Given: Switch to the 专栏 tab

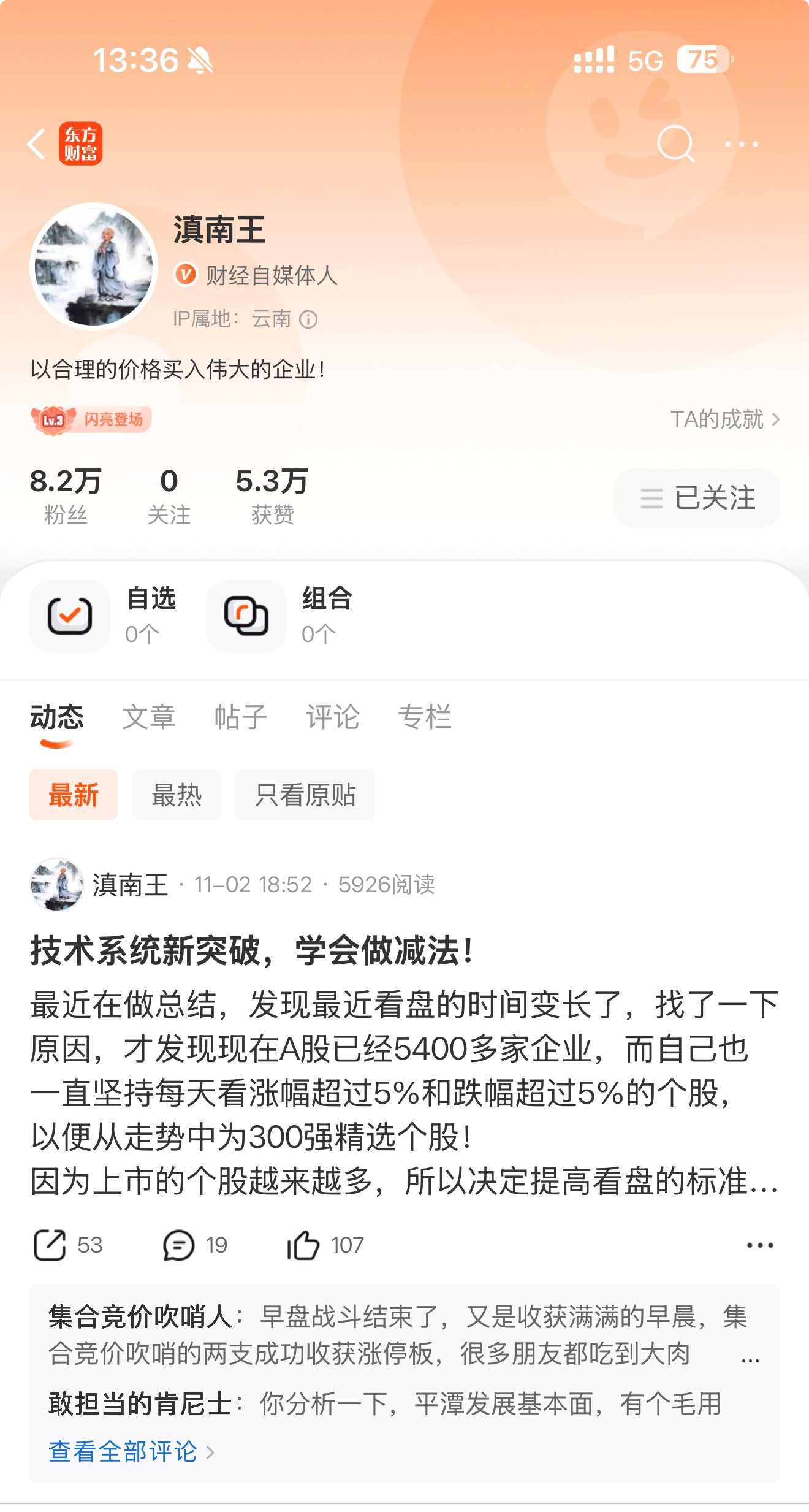Looking at the screenshot, I should (x=425, y=717).
